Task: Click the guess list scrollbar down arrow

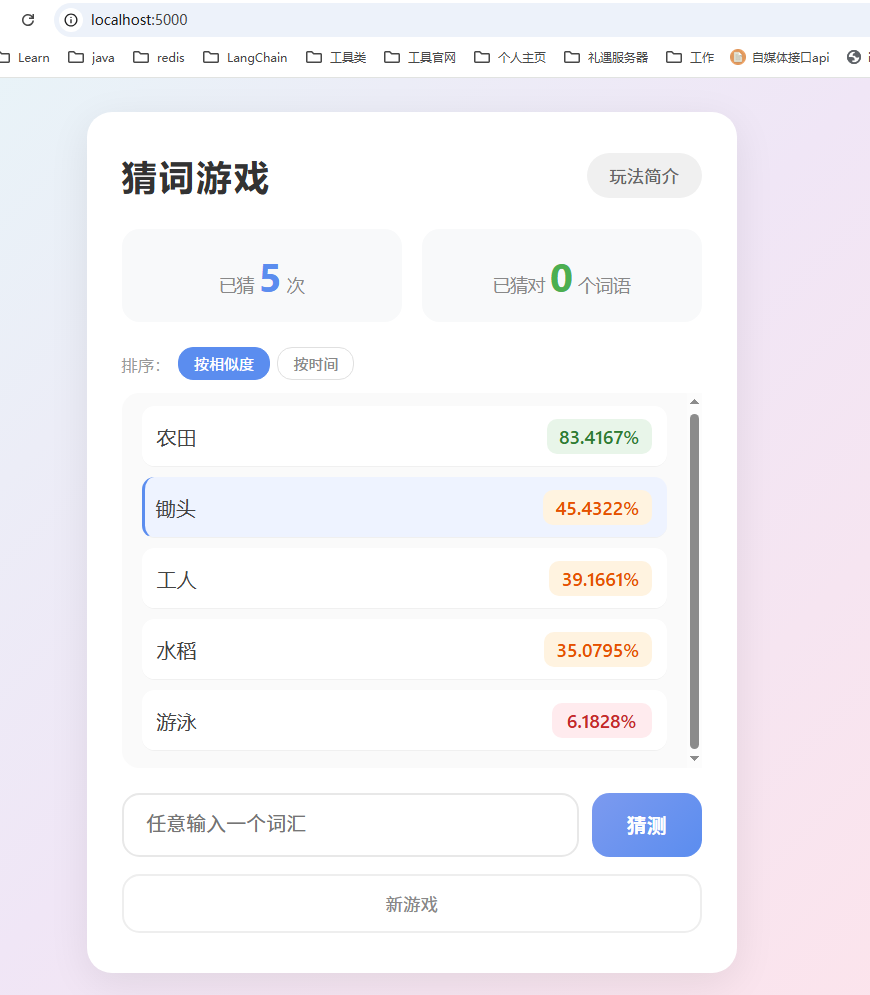Action: point(694,758)
